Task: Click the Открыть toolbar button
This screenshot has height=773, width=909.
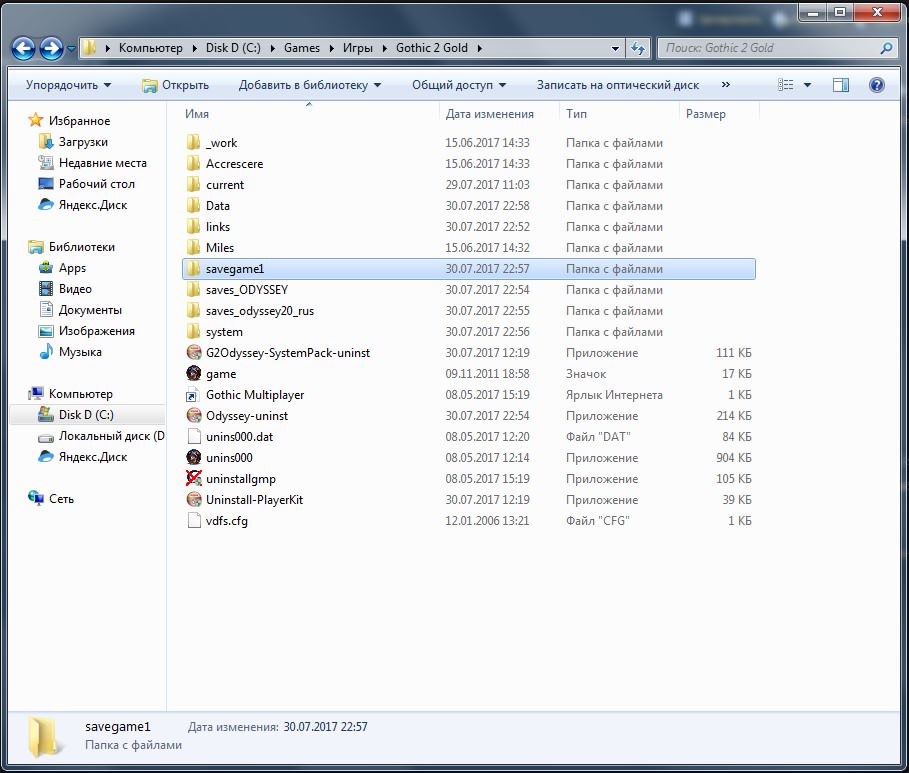Action: [176, 85]
